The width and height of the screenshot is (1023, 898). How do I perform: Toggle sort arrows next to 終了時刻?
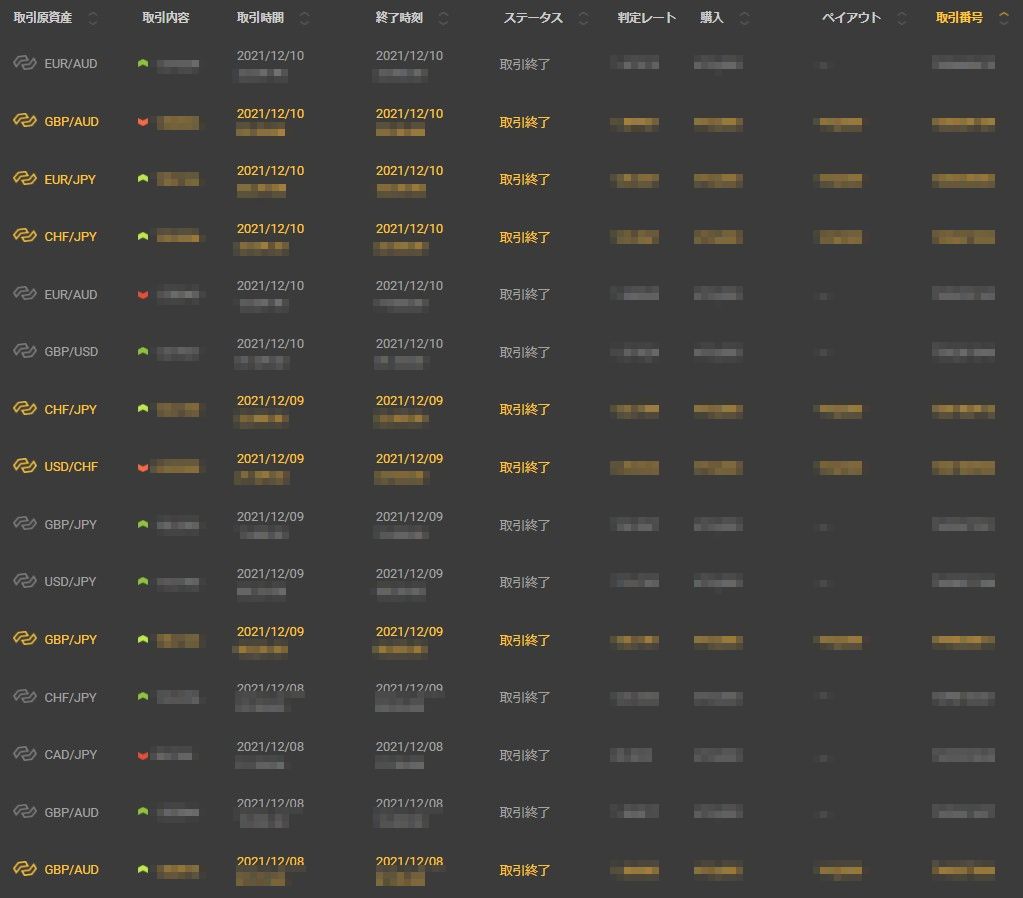(x=443, y=19)
